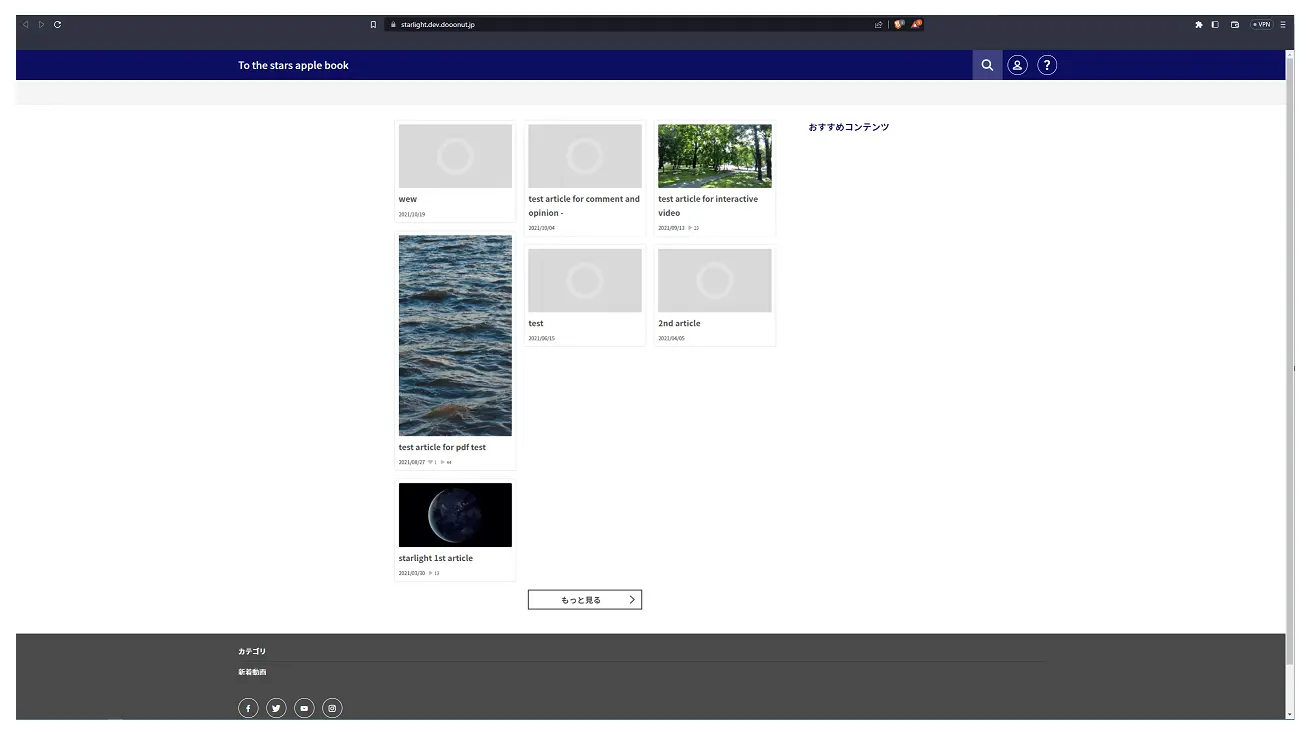Viewport: 1311px width, 734px height.
Task: Open 'test article for pdf test' water image
Action: coord(455,335)
